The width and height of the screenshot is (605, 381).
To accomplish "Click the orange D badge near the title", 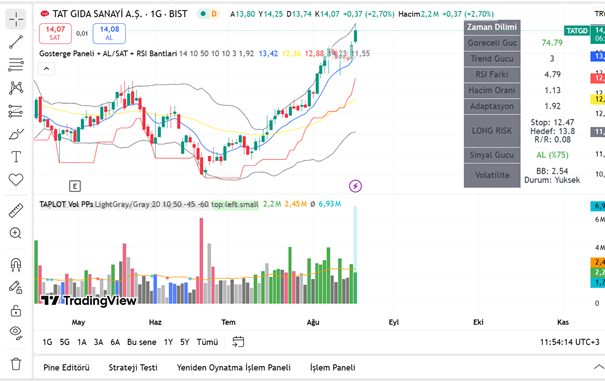I will coord(214,14).
